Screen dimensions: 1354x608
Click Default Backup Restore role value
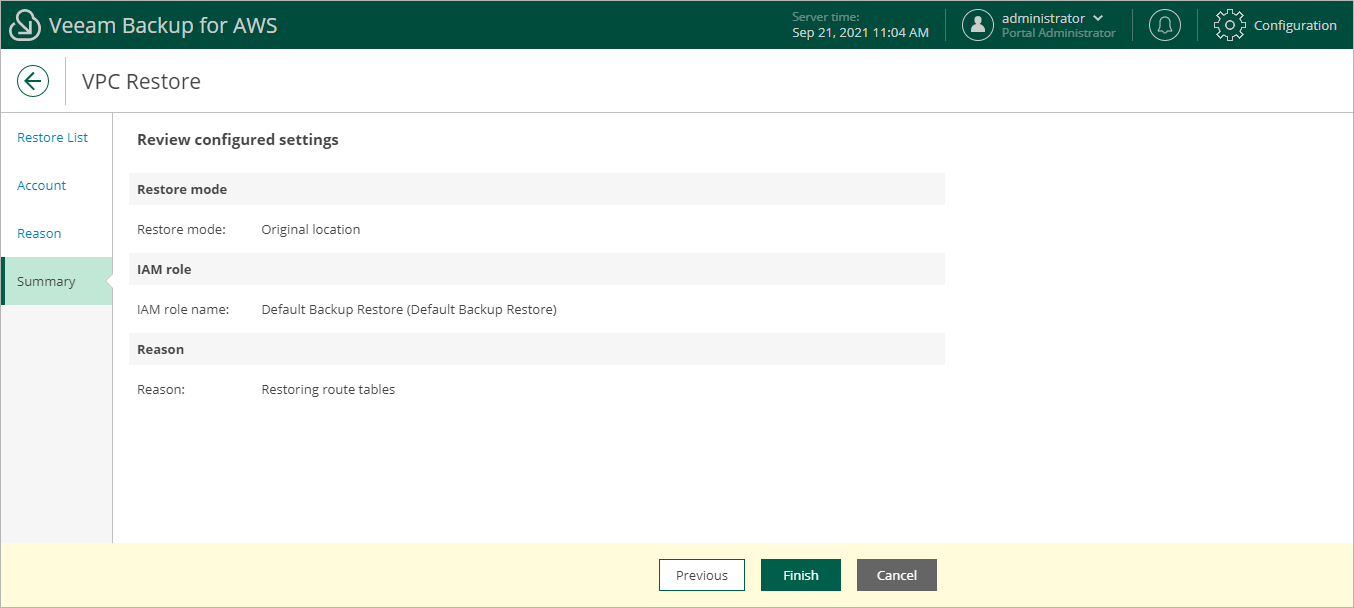click(409, 310)
